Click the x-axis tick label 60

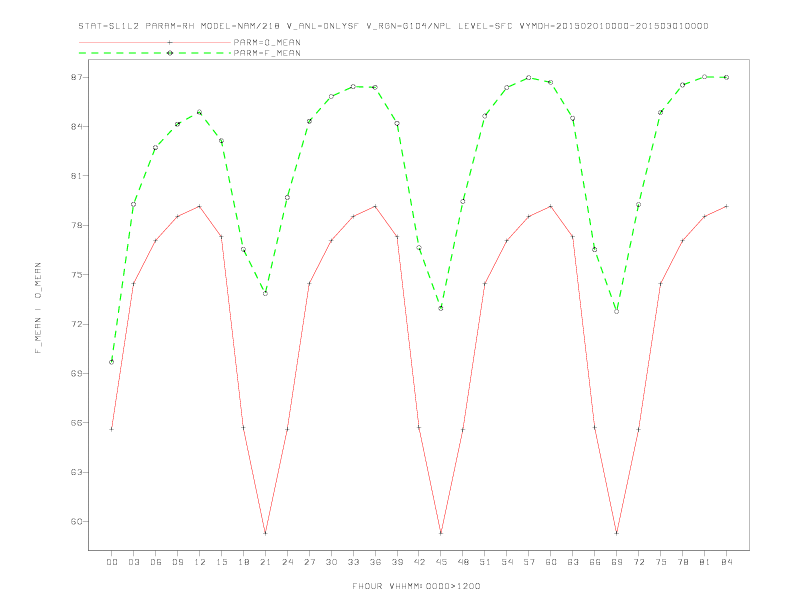tap(551, 562)
